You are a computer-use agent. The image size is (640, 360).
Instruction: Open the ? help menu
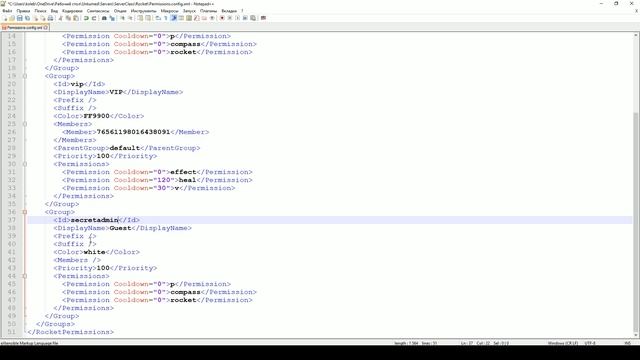[242, 11]
